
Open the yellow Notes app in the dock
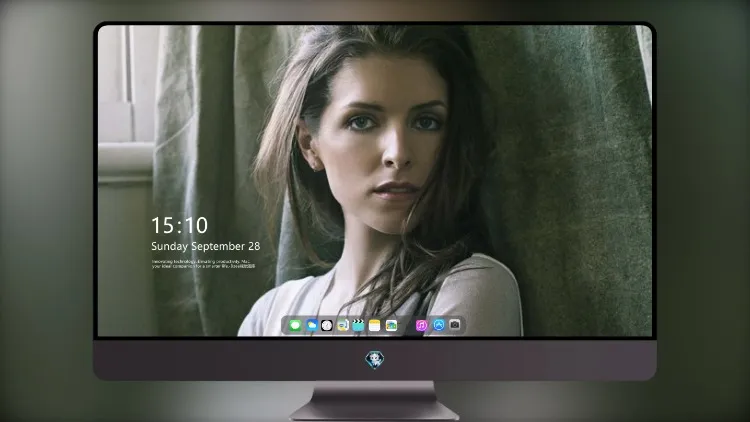(375, 325)
